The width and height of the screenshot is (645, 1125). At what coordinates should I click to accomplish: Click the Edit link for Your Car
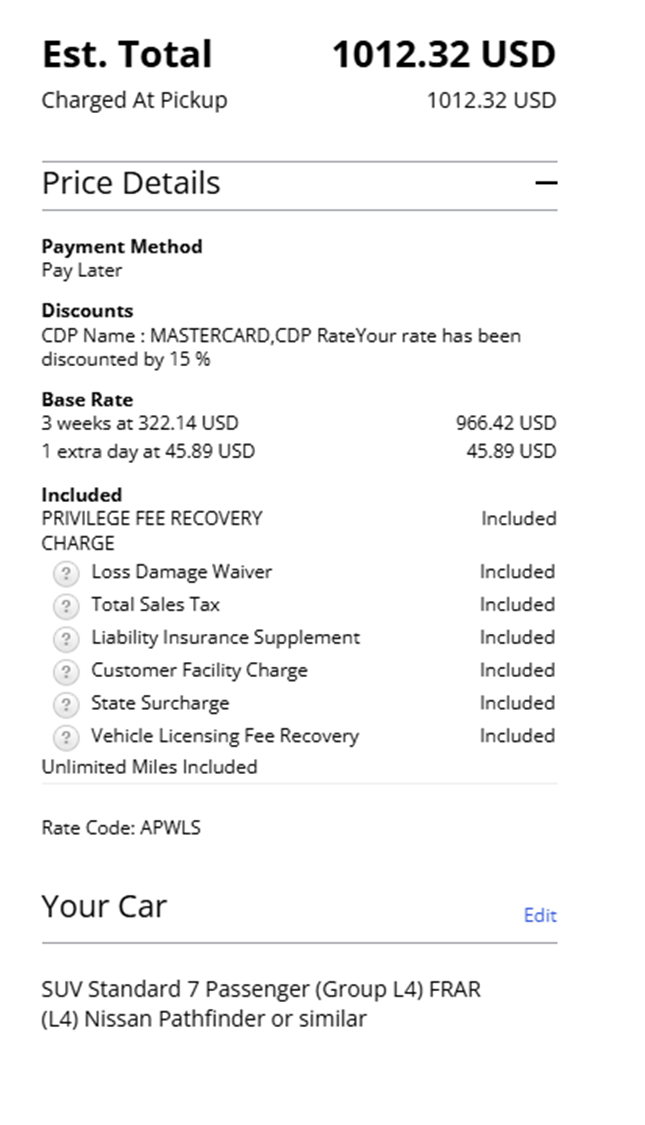[540, 915]
